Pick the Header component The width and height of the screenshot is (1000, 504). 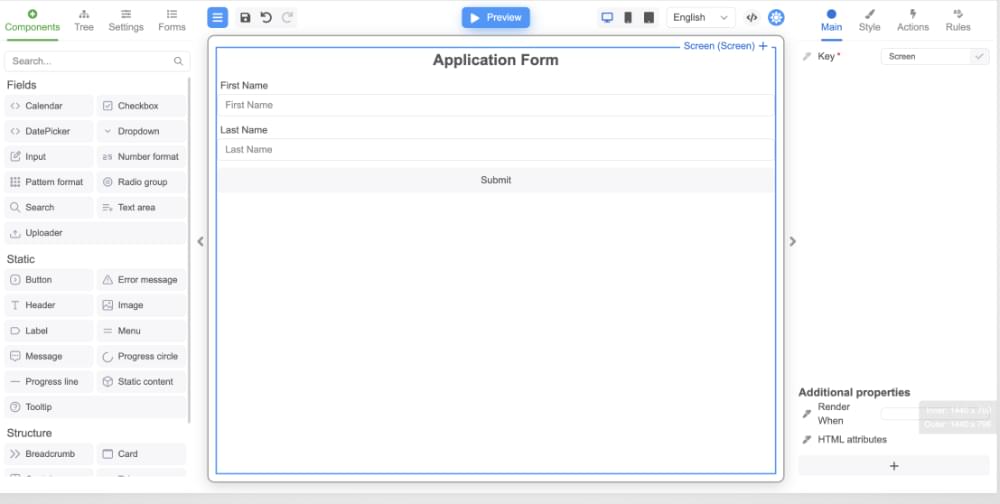tap(48, 305)
